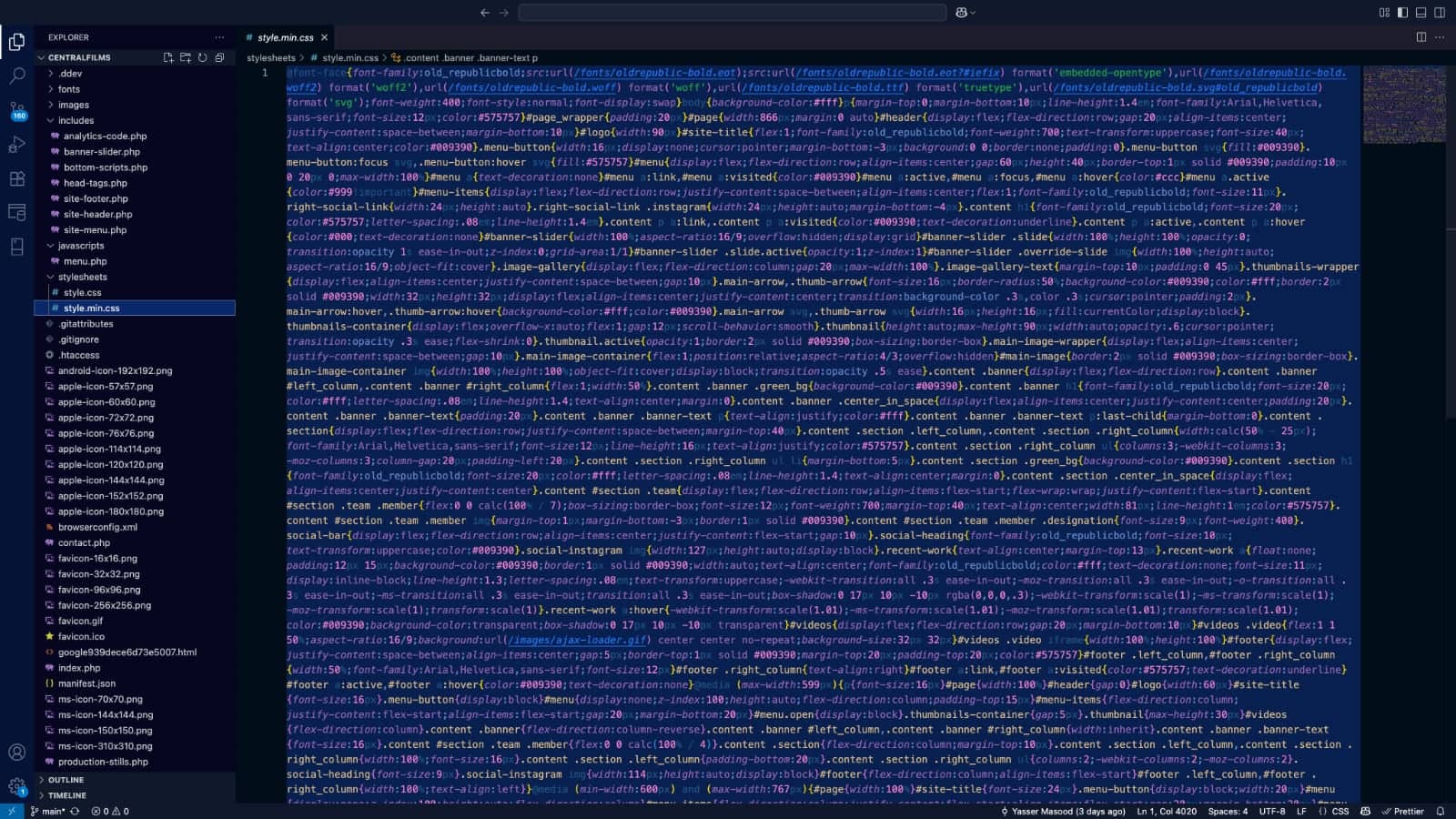Close the style.min.css editor tab
Screen dimensions: 1456x819
click(324, 37)
